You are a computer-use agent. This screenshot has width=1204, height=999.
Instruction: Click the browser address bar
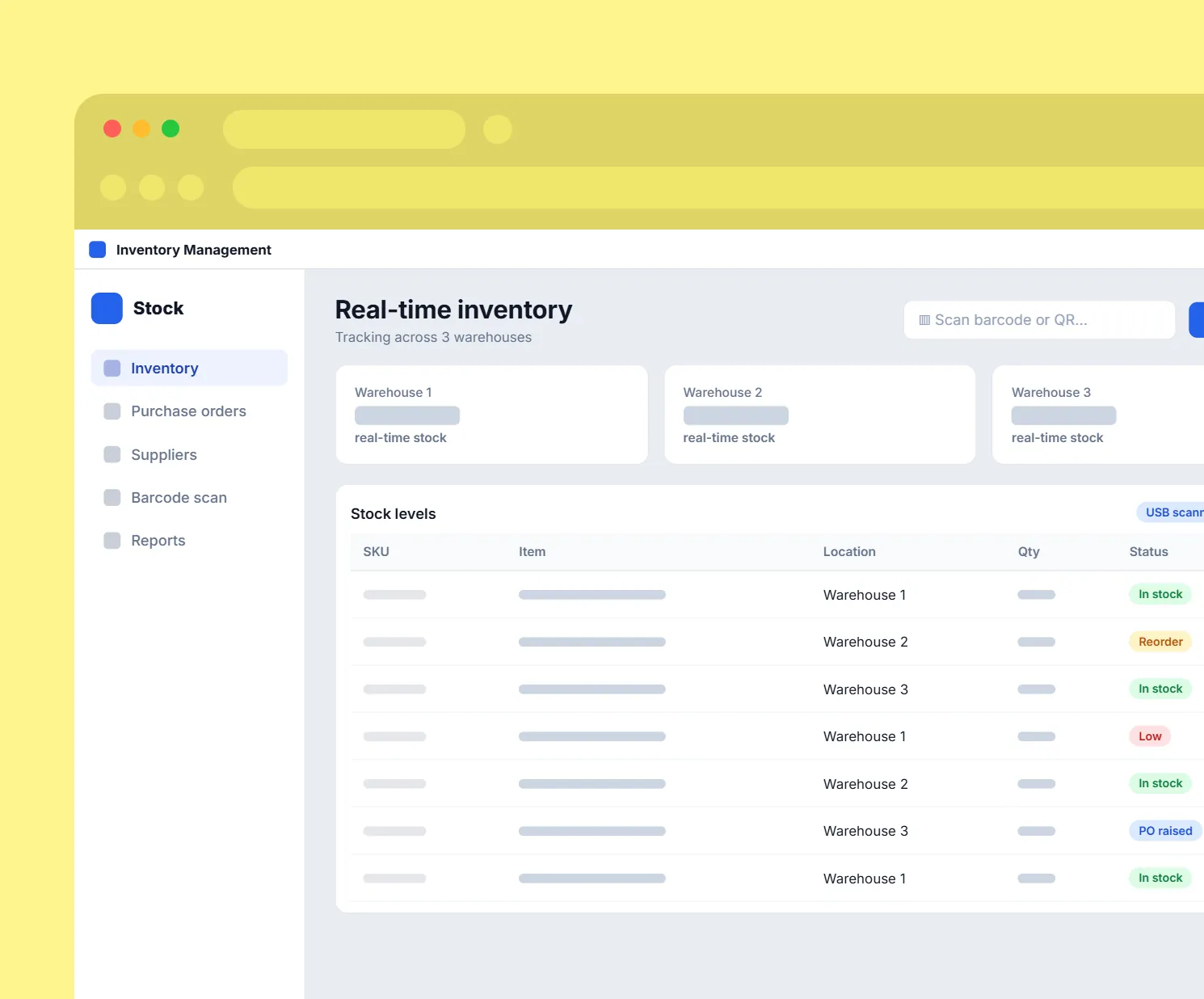coord(718,188)
